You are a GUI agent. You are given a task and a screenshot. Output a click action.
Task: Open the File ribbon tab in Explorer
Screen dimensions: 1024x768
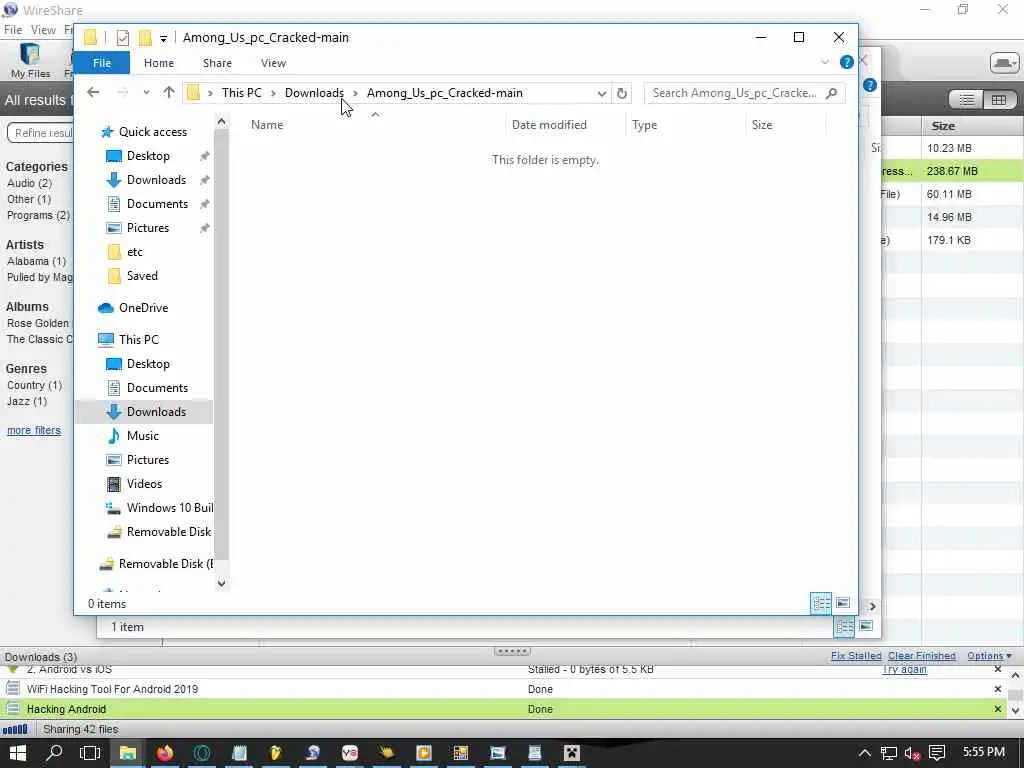click(101, 63)
